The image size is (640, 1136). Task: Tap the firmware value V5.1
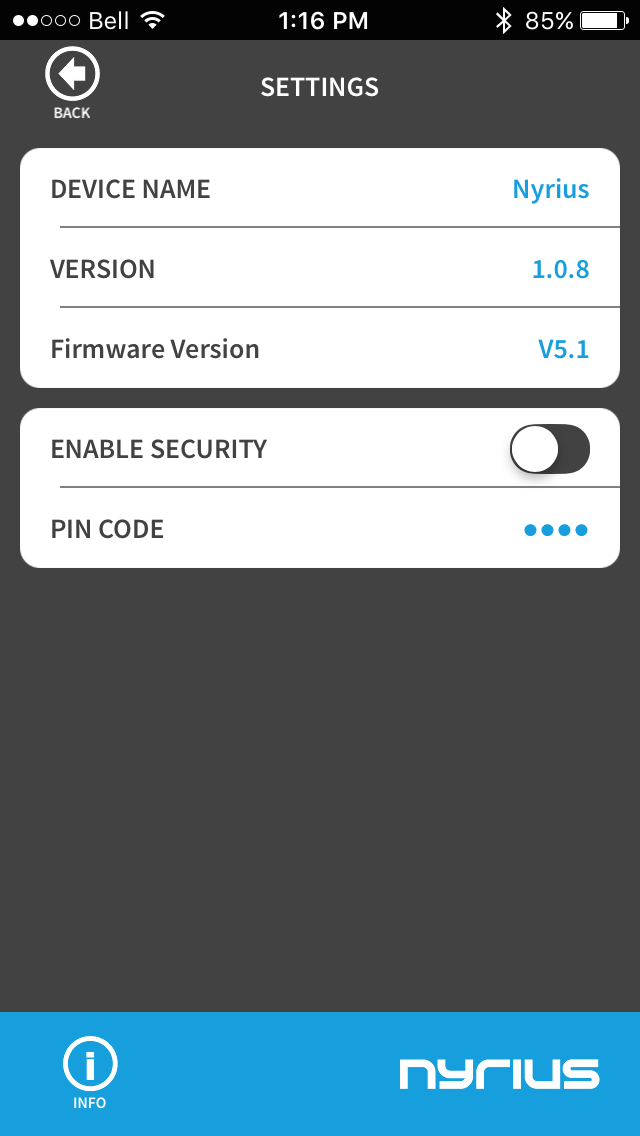tap(563, 349)
